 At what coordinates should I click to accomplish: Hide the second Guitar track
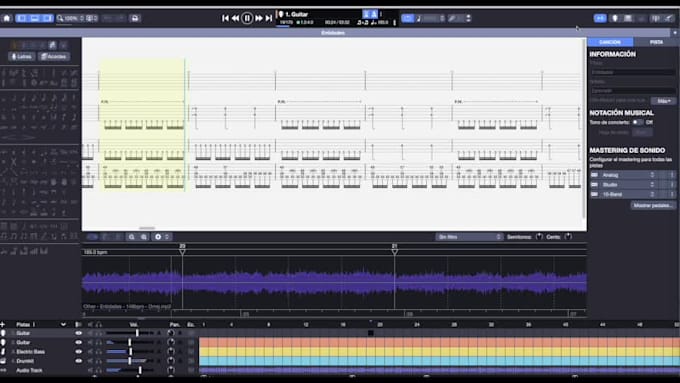coord(78,343)
